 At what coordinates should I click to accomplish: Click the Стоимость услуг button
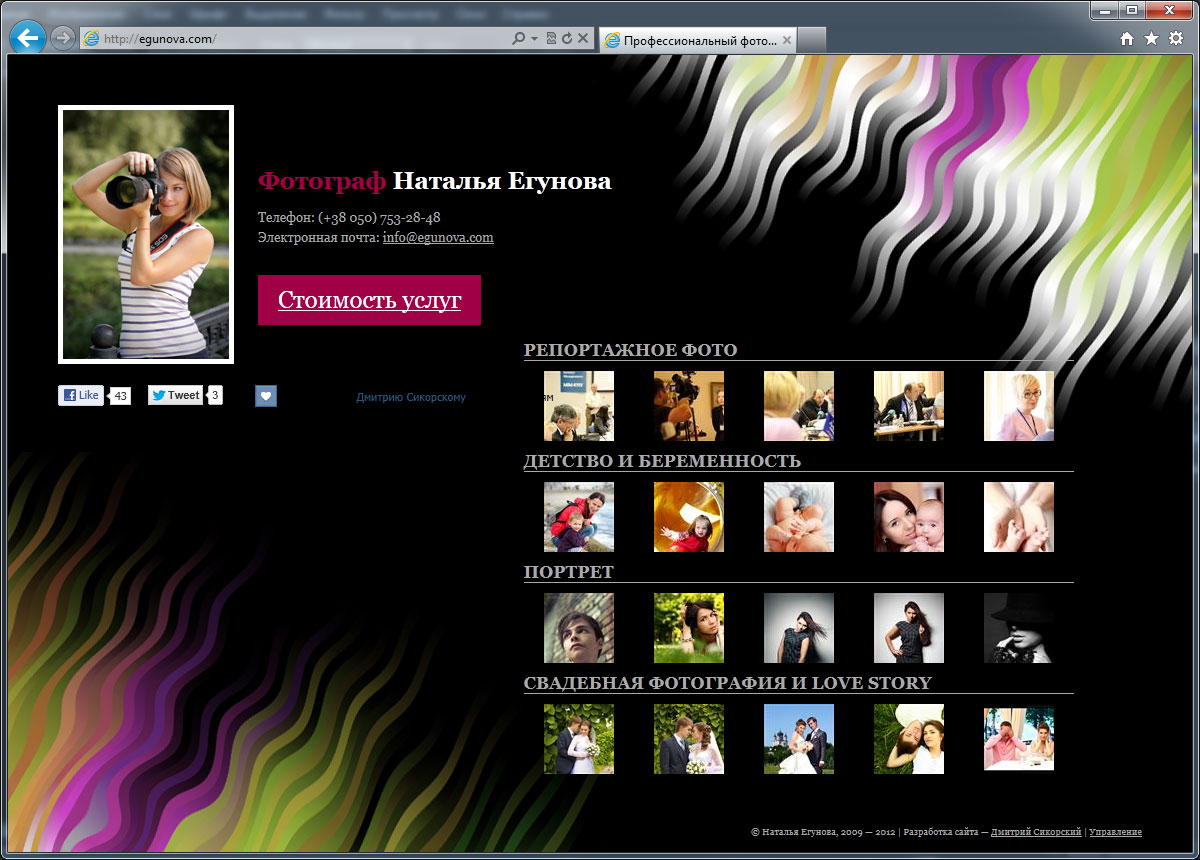click(369, 300)
